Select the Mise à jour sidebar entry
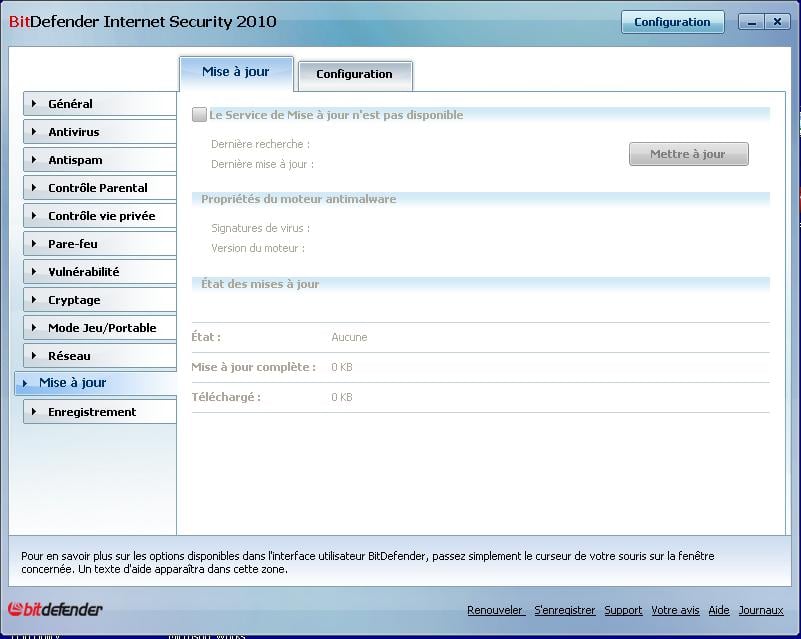 [x=96, y=383]
